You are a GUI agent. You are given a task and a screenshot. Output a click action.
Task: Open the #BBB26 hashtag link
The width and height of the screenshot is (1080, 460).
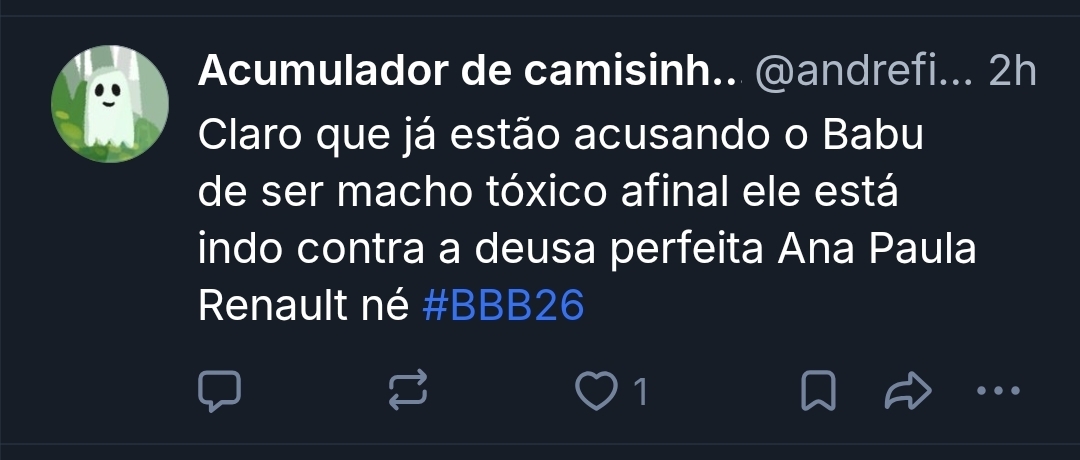(503, 305)
